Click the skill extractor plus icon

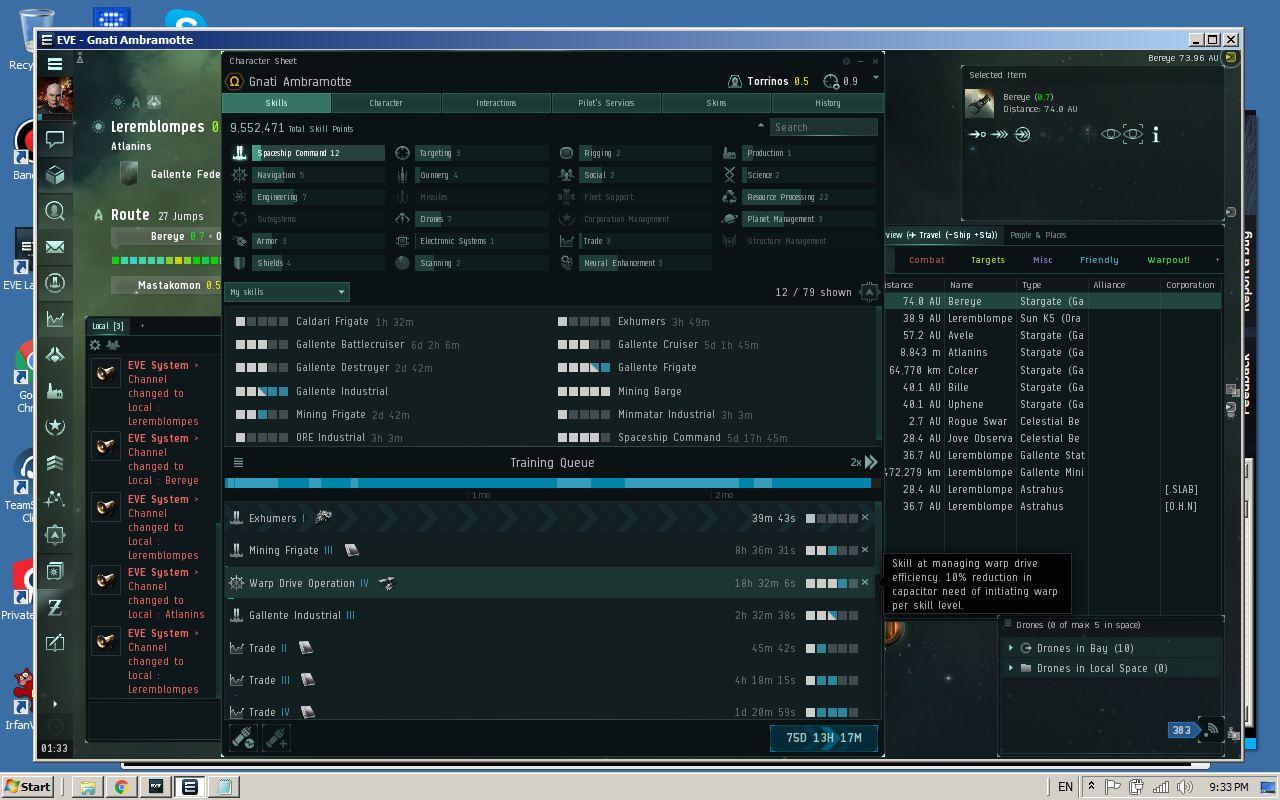click(x=276, y=738)
